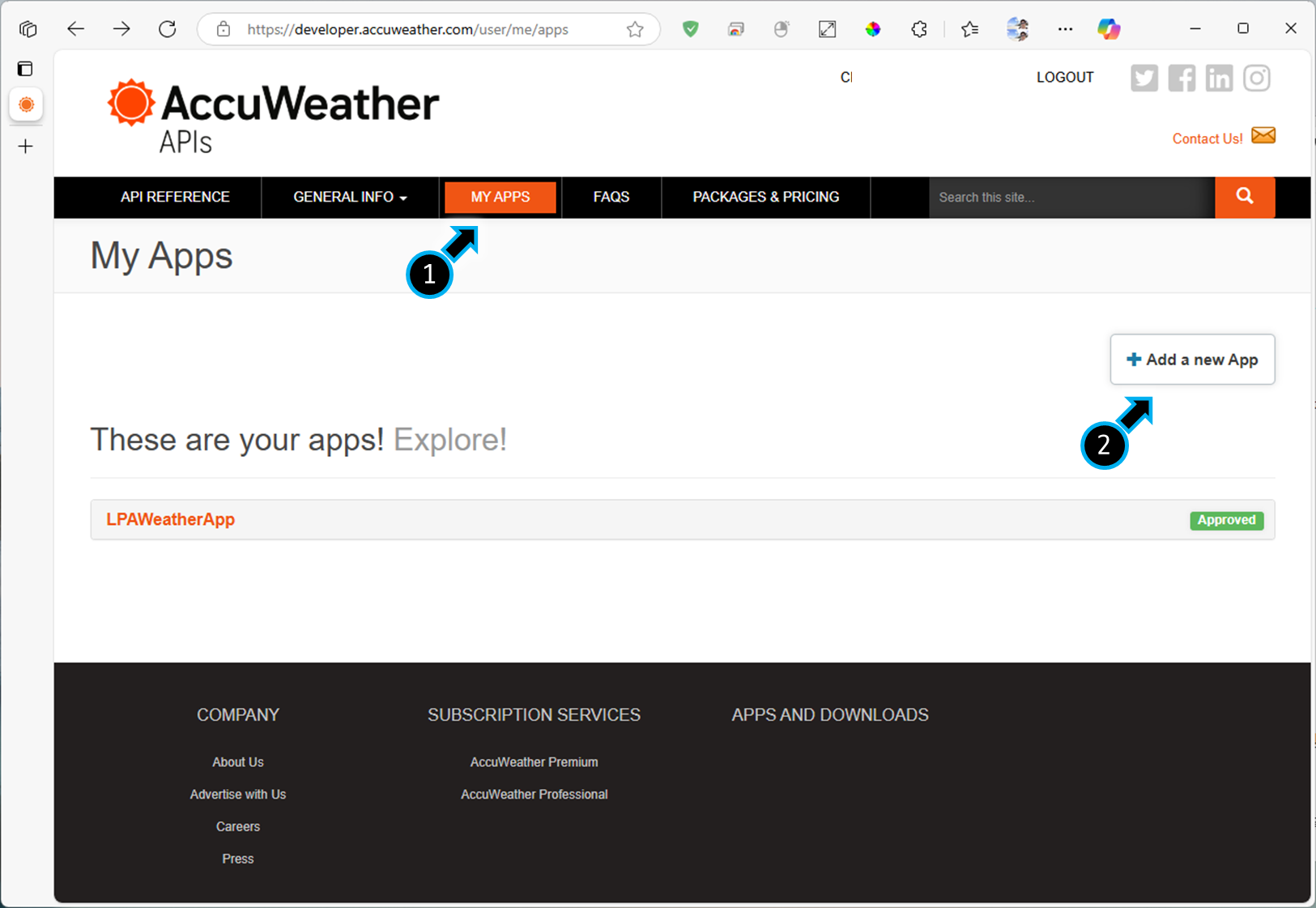
Task: Log out using LOGOUT link
Action: coord(1065,77)
